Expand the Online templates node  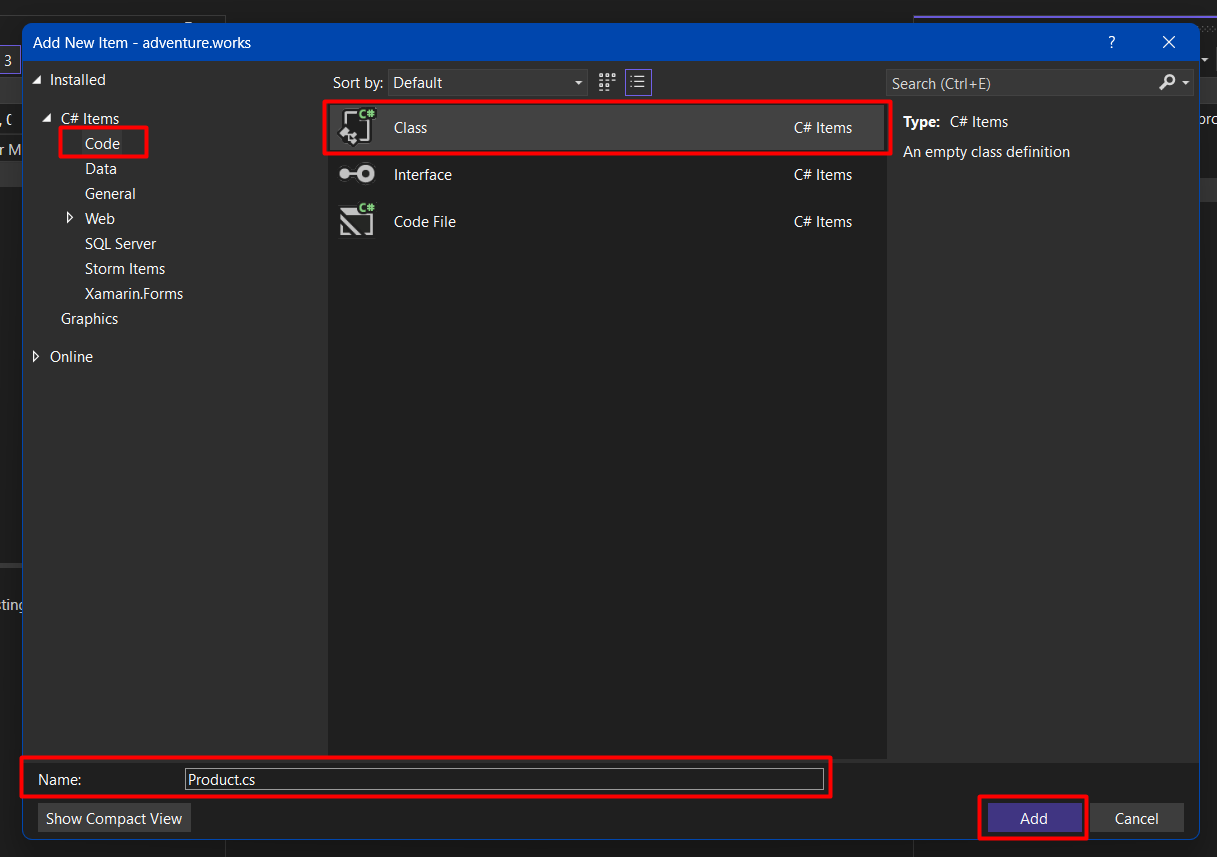coord(37,357)
